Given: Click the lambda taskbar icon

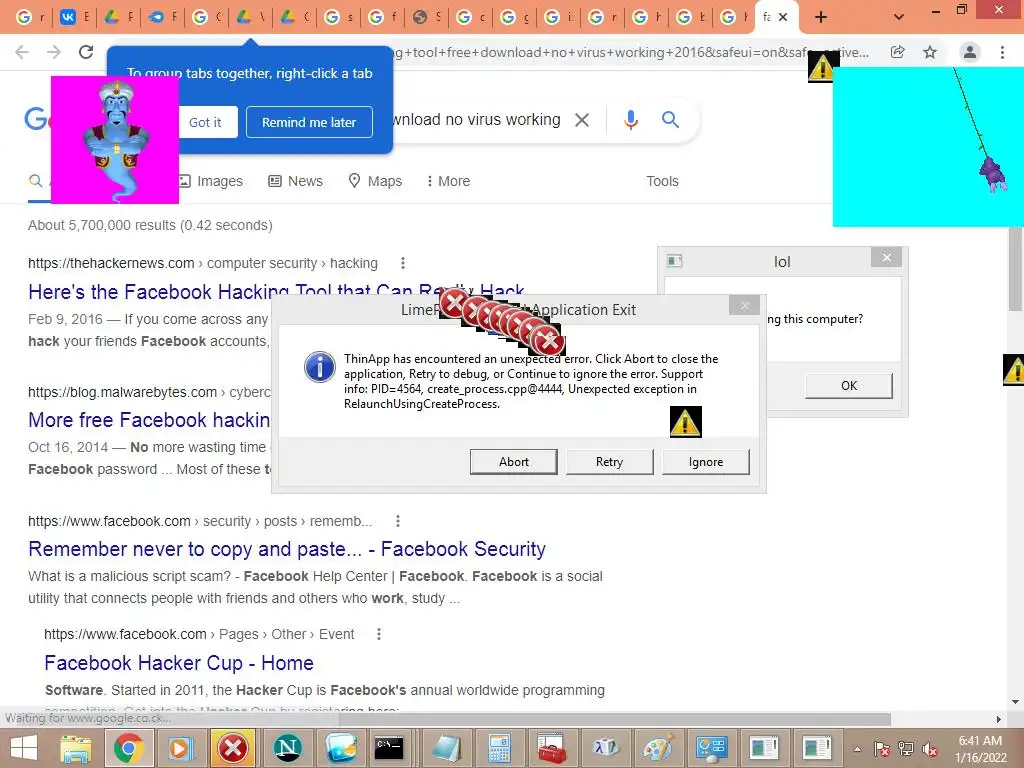Looking at the screenshot, I should (605, 748).
